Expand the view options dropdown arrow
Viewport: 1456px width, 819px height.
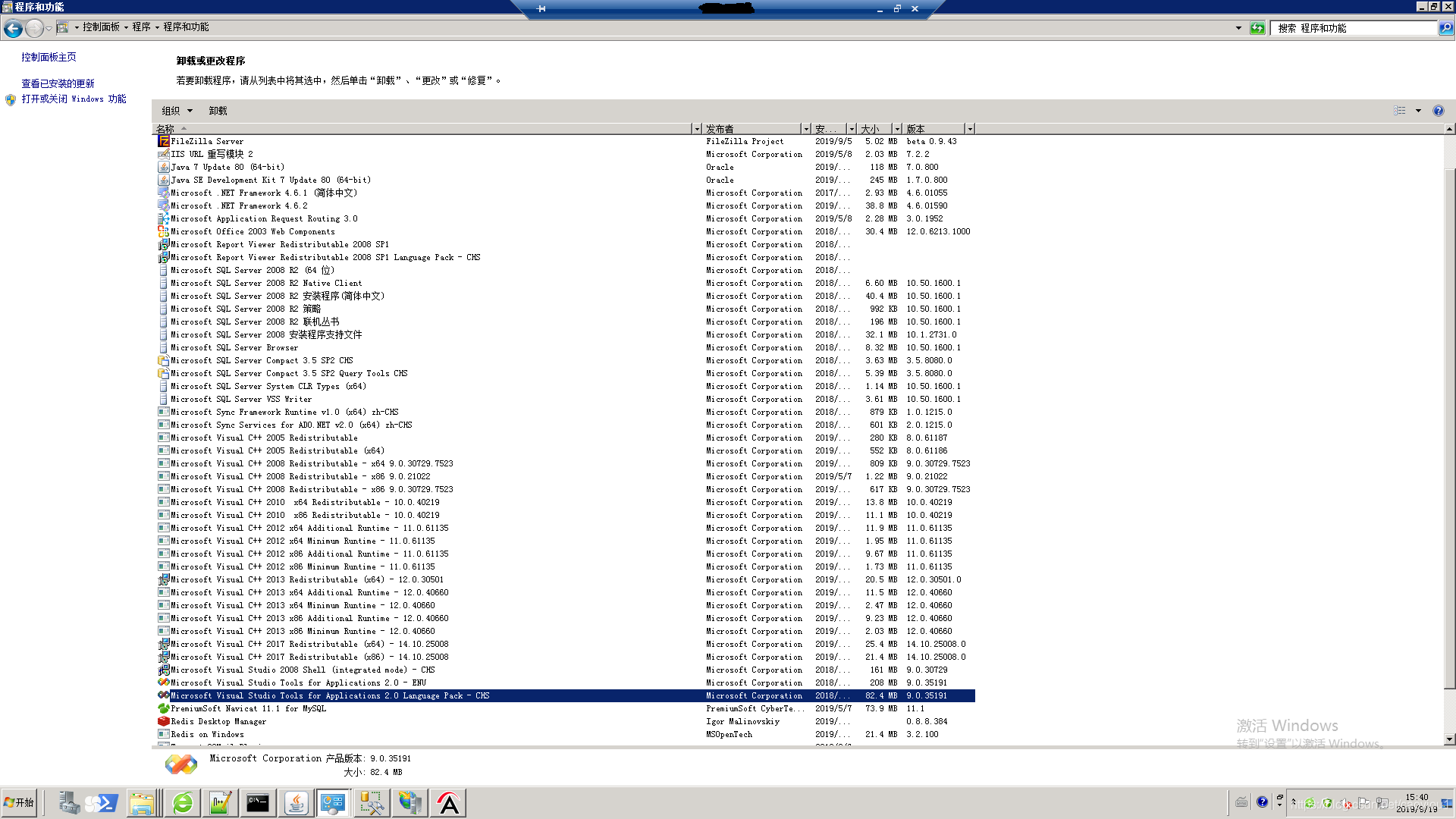[x=1418, y=111]
